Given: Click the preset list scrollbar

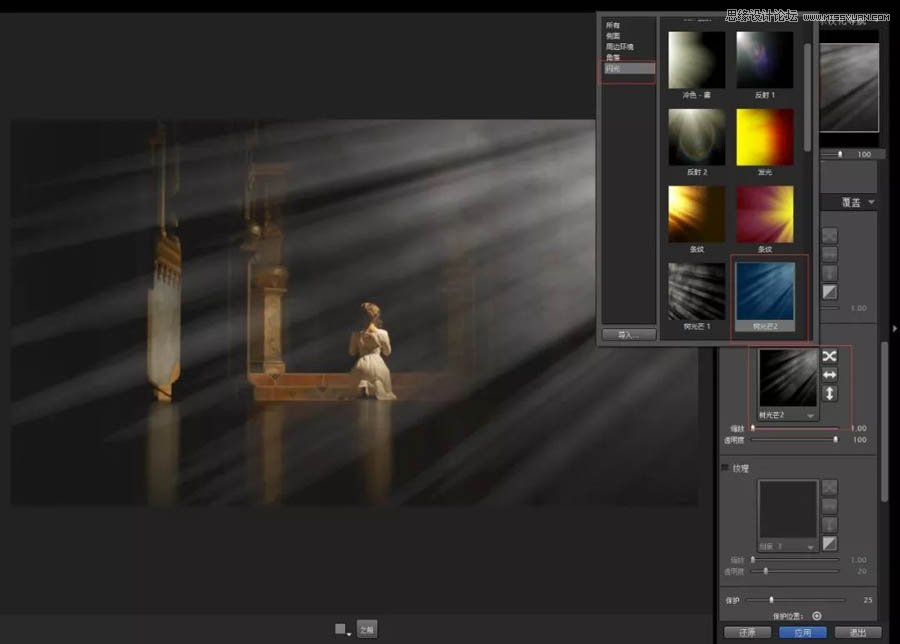Looking at the screenshot, I should [x=808, y=98].
